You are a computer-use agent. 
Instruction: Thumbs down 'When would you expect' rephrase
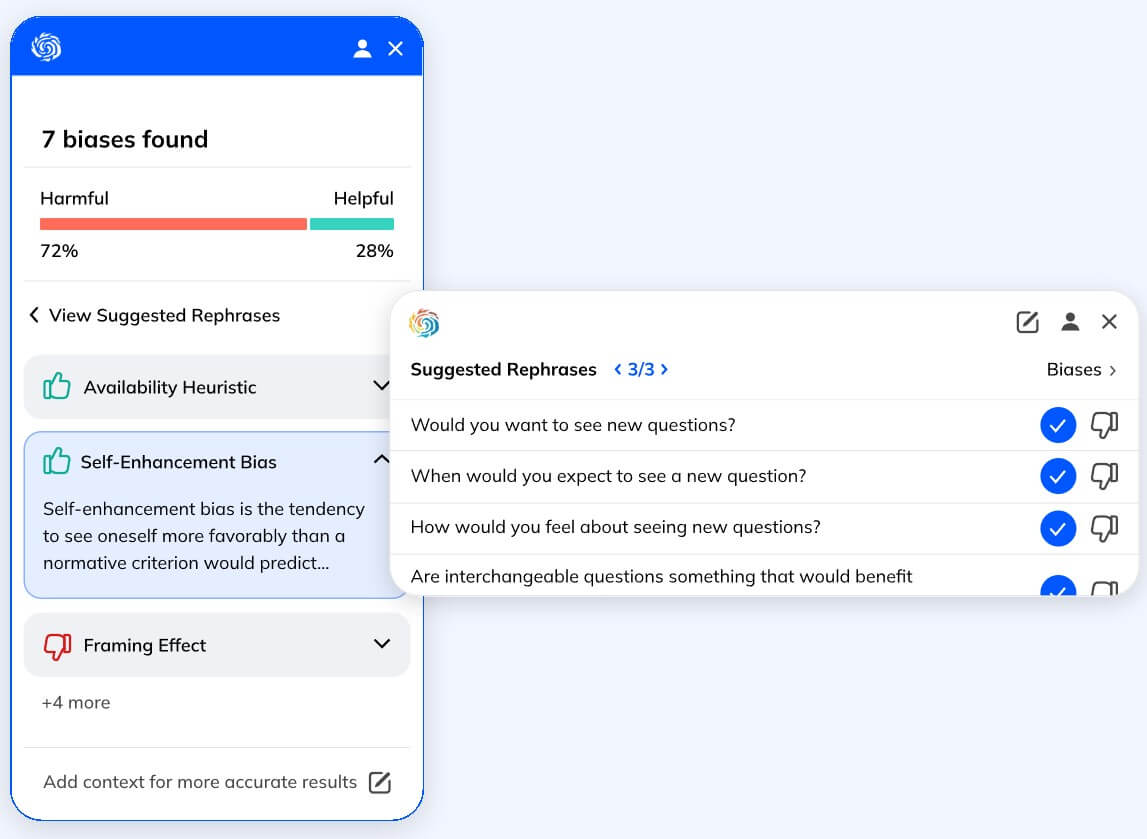pyautogui.click(x=1104, y=476)
